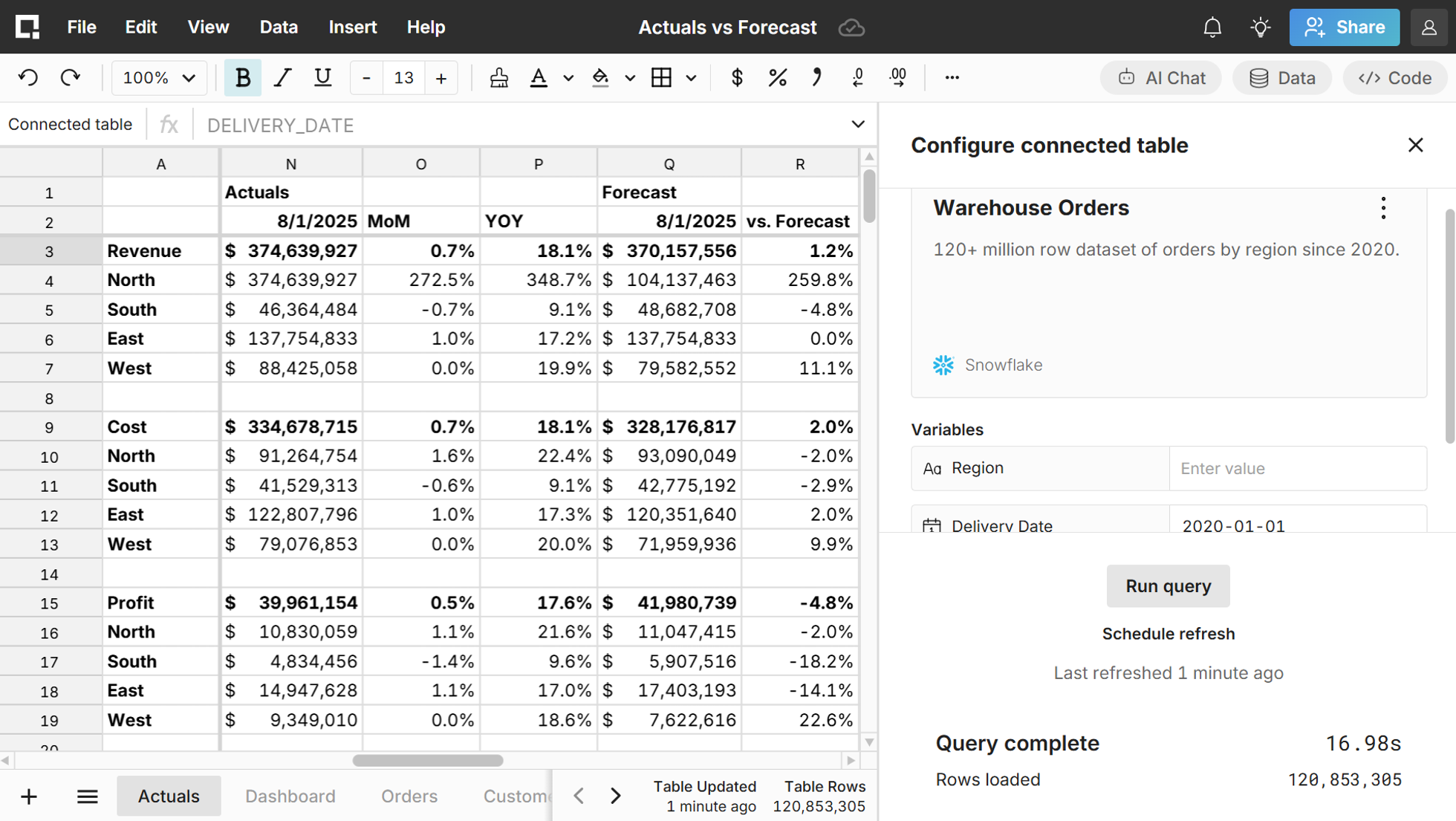Open Warehouse Orders three-dot menu
The height and width of the screenshot is (821, 1456).
pyautogui.click(x=1383, y=208)
